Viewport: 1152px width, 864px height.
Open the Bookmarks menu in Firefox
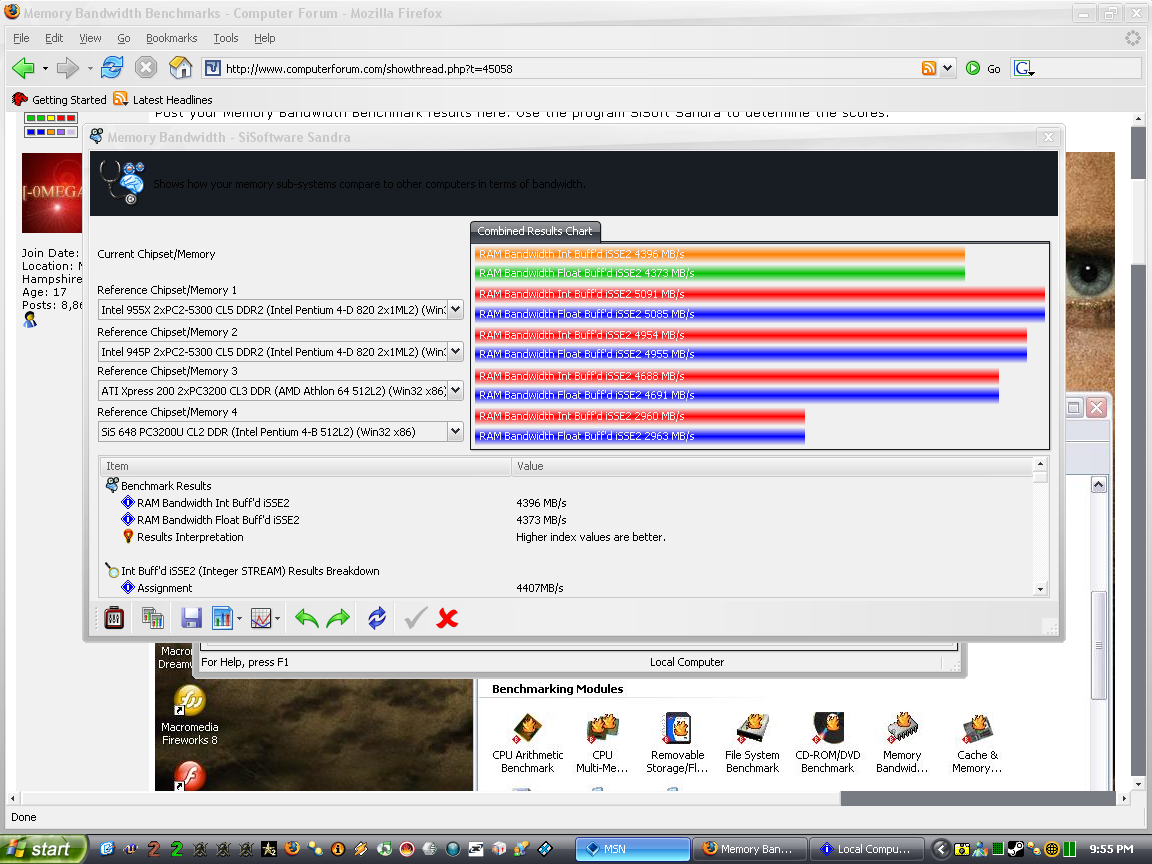point(171,38)
